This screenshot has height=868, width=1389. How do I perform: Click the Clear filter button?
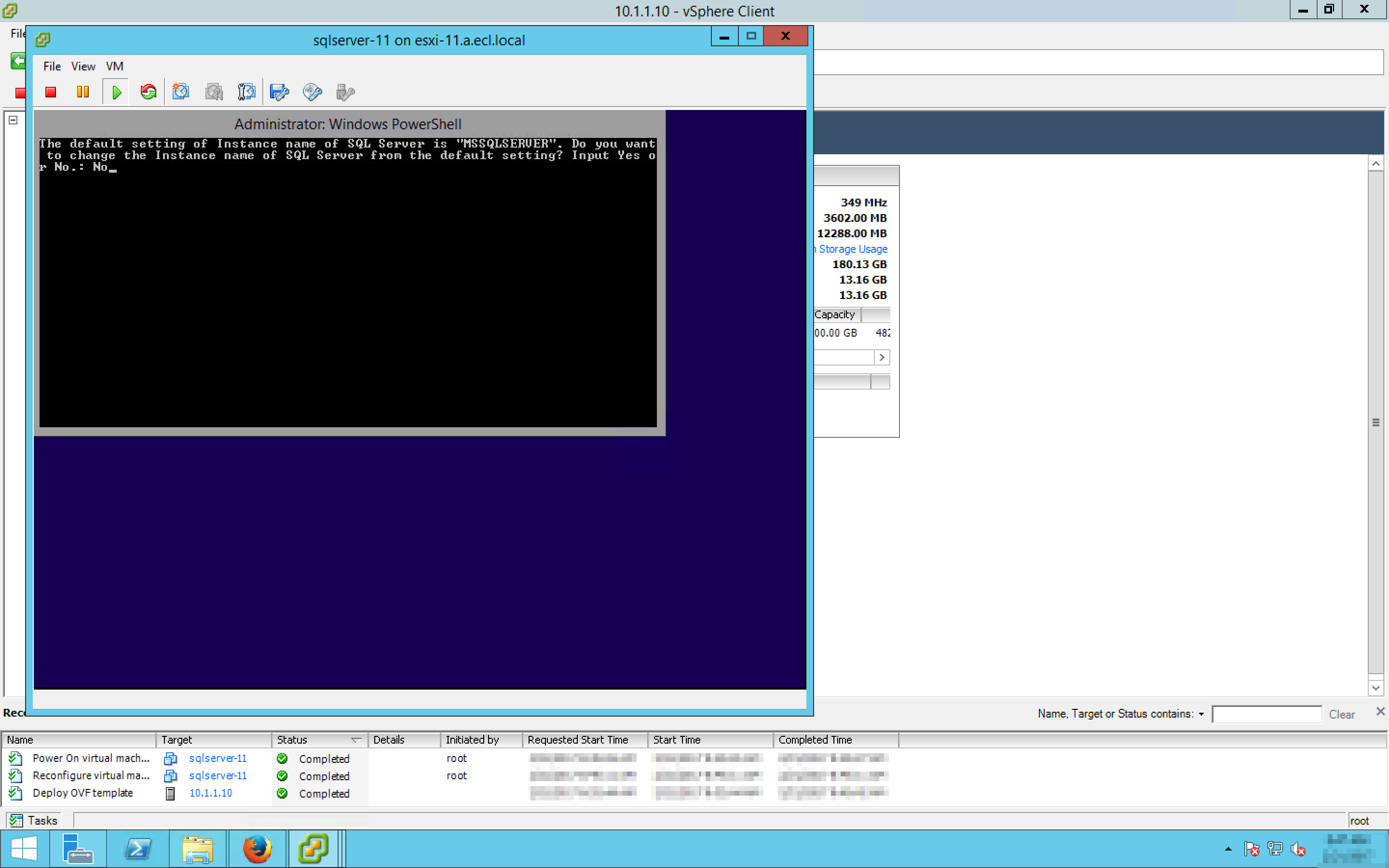coord(1341,714)
